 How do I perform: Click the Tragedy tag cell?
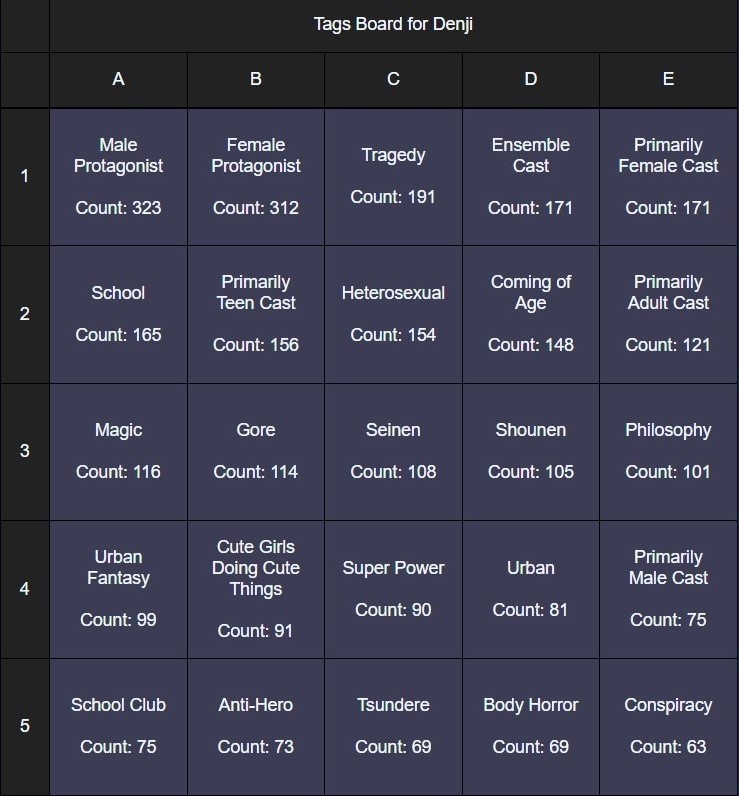[393, 177]
